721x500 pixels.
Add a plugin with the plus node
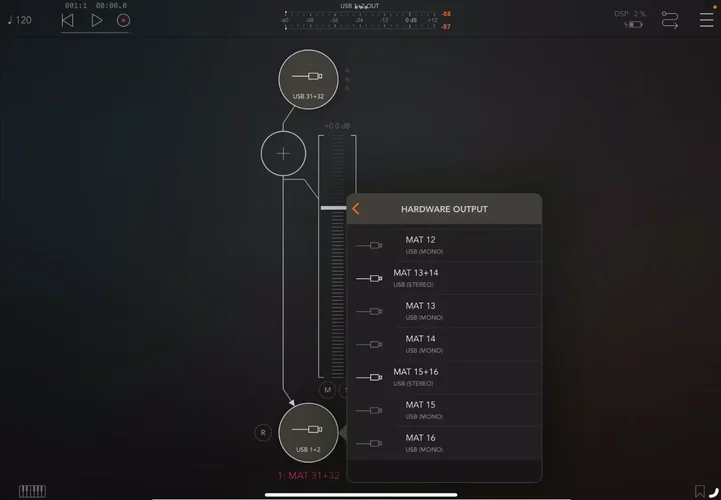pos(283,154)
